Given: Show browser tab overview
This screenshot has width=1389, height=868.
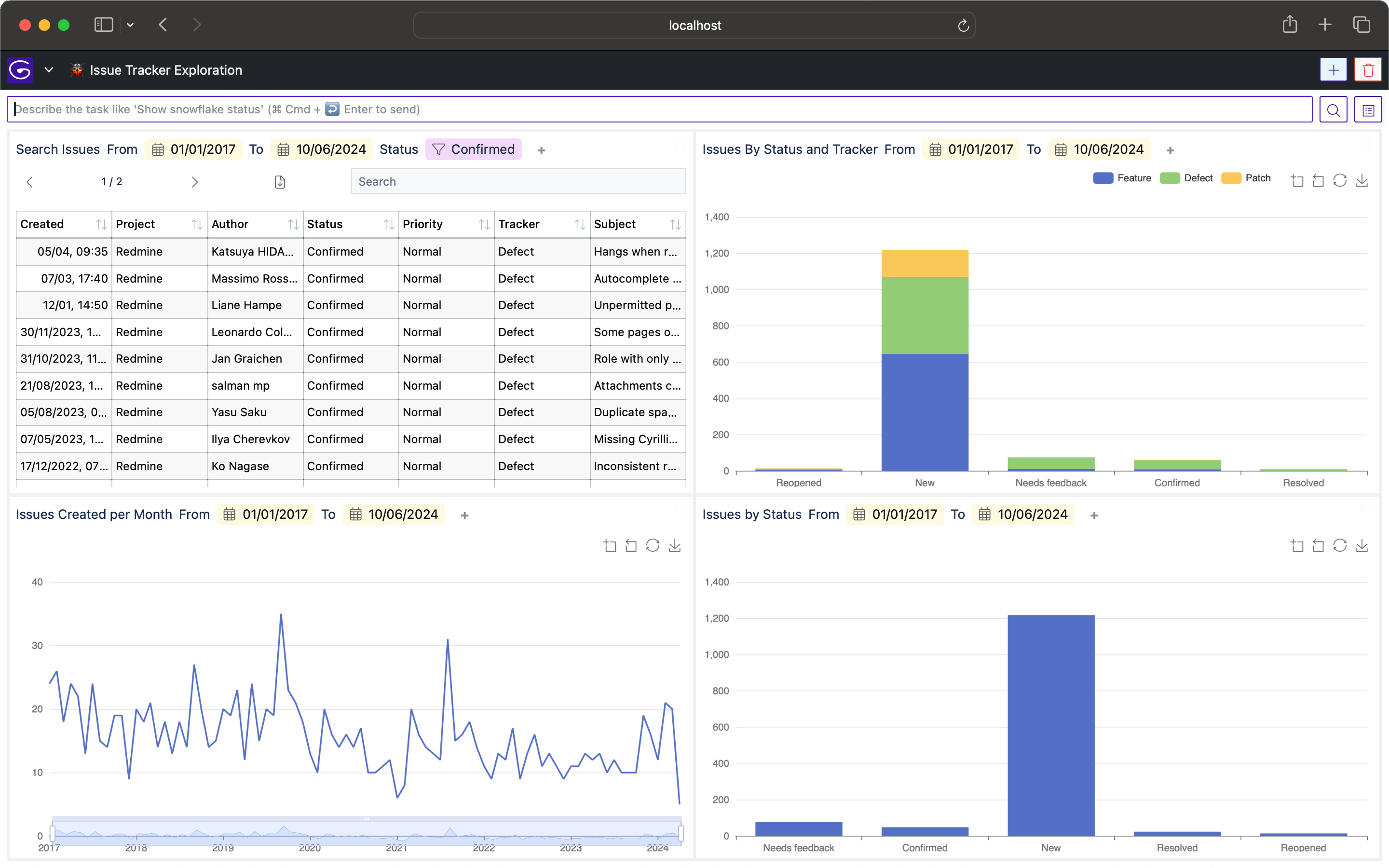Looking at the screenshot, I should coord(1362,24).
